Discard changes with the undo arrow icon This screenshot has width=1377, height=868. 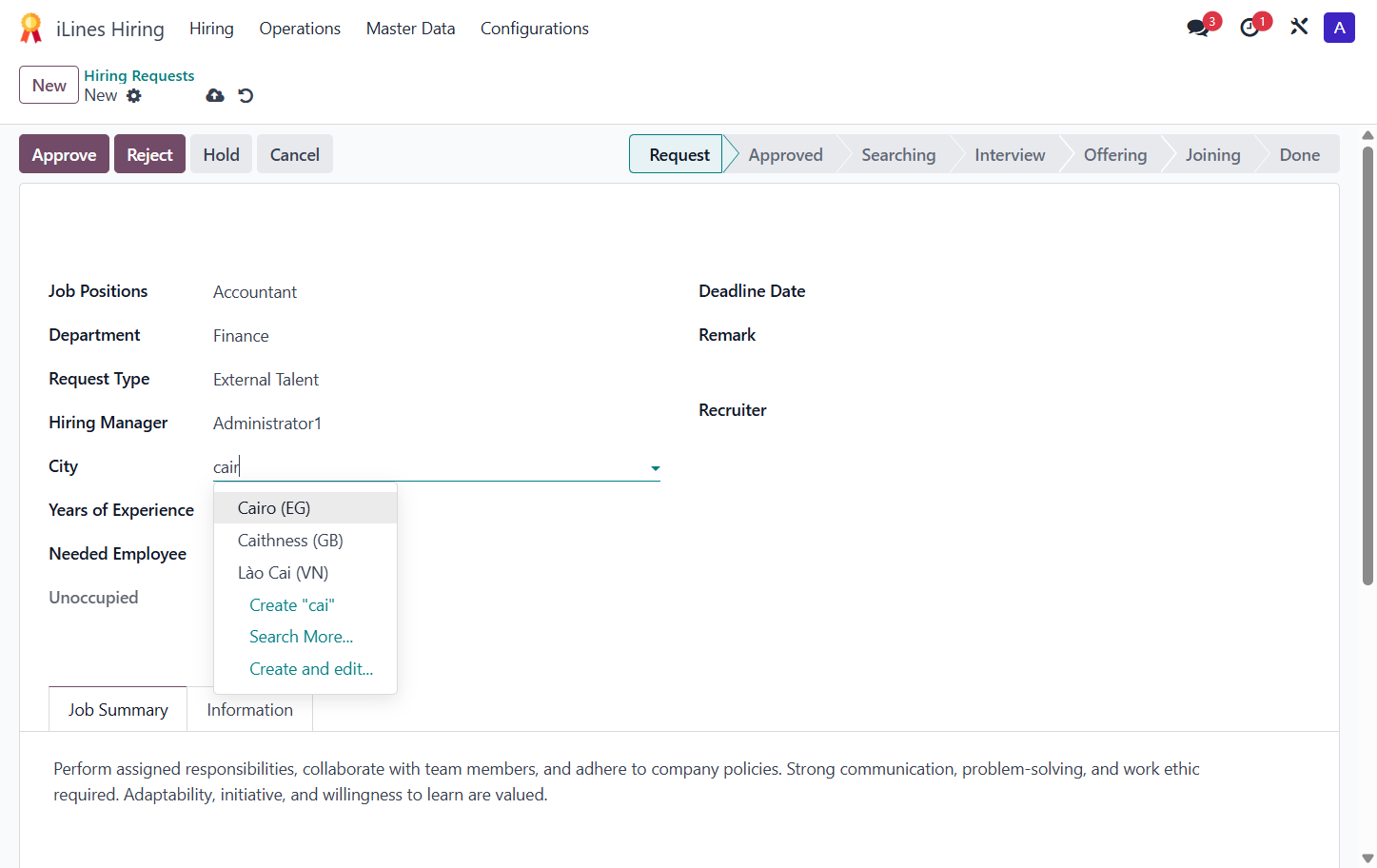[x=246, y=95]
